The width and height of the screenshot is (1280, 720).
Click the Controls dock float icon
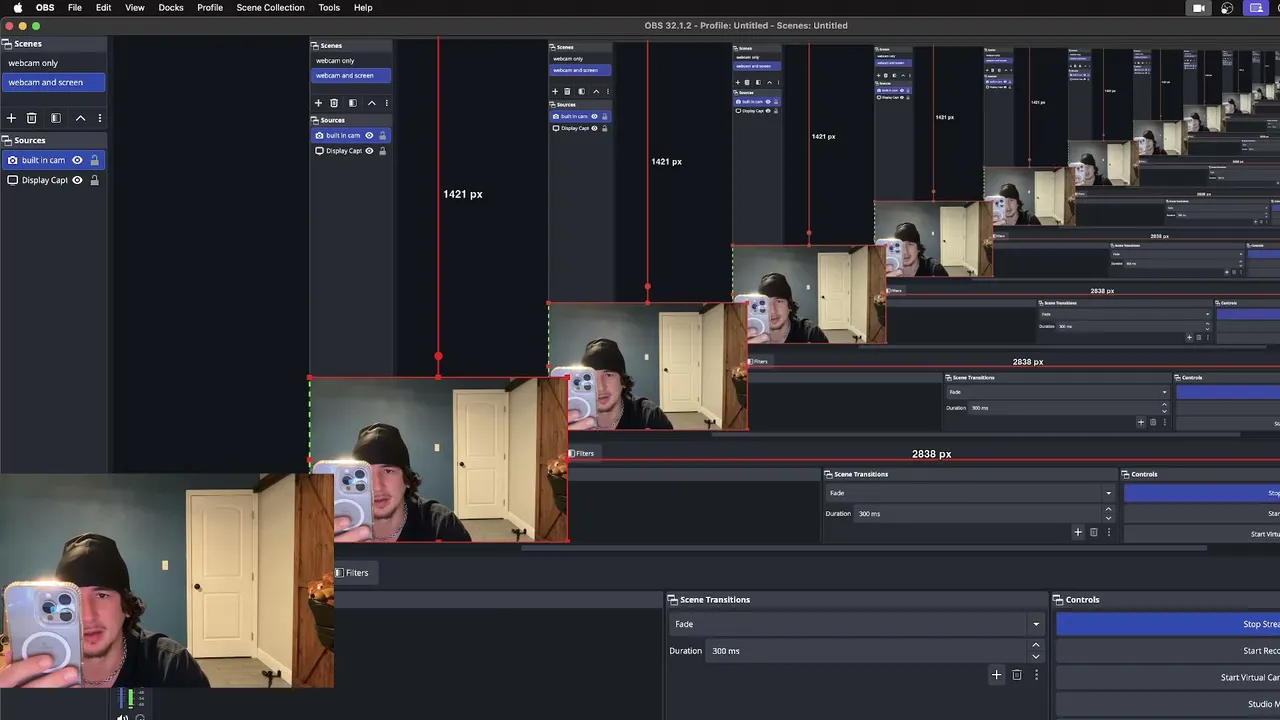coord(1058,600)
